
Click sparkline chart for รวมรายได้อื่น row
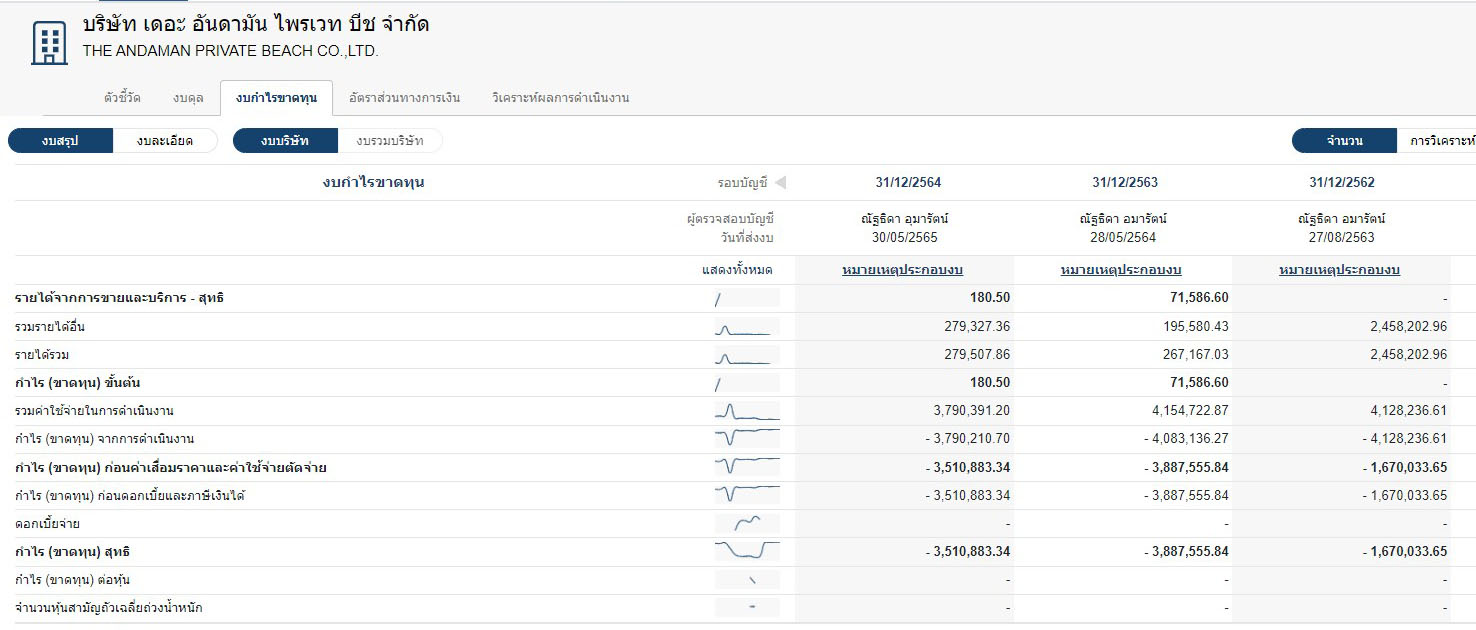click(x=747, y=327)
